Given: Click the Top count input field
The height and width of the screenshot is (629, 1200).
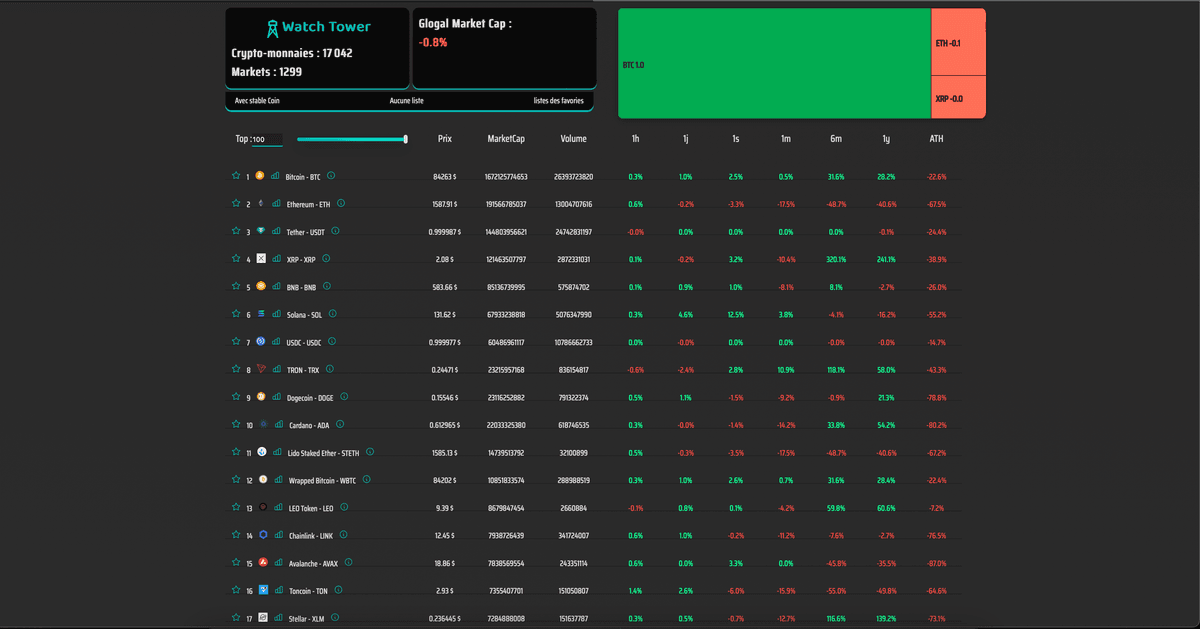Looking at the screenshot, I should coord(267,140).
